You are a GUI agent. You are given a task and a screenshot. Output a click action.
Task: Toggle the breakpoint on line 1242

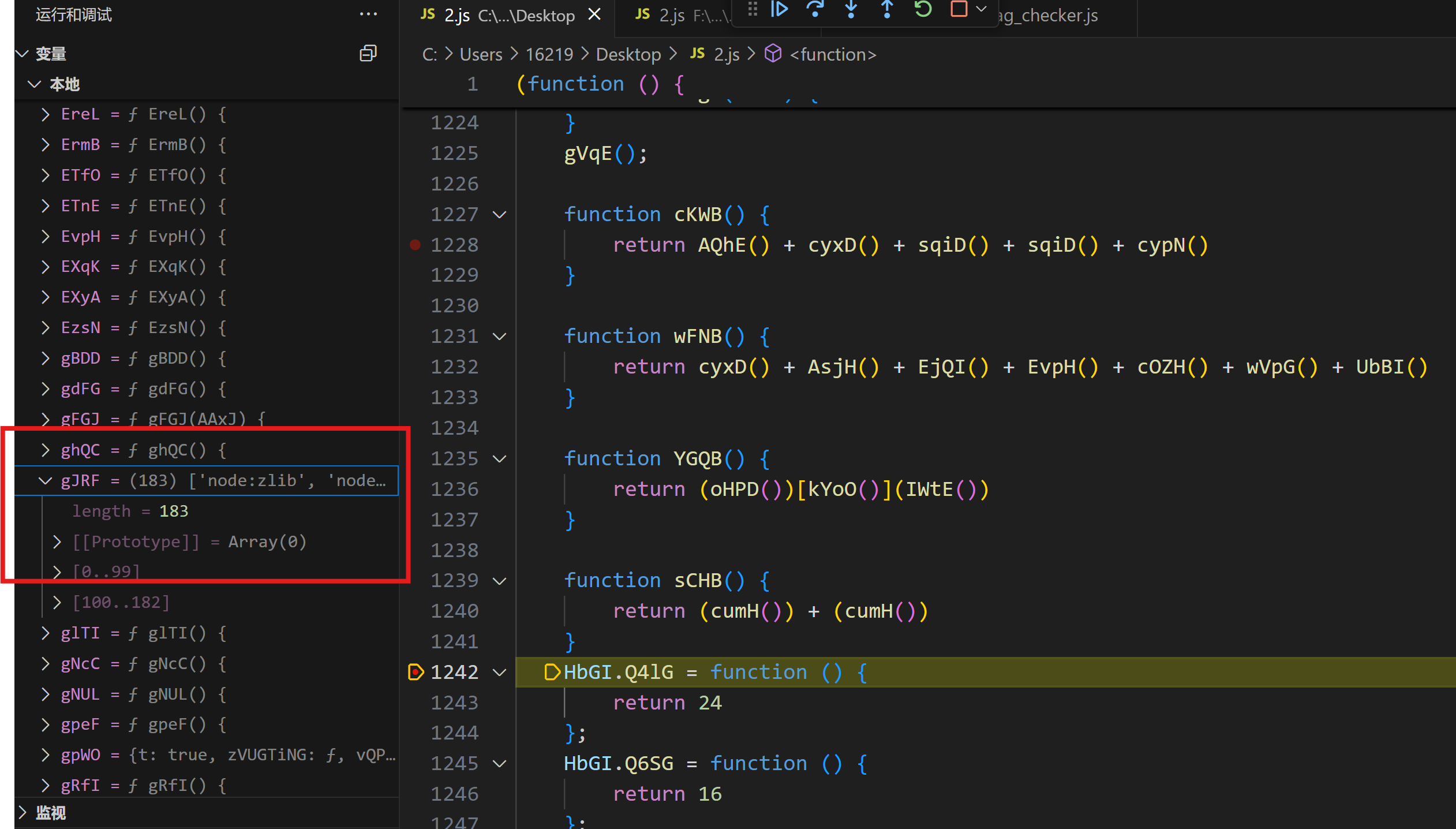[416, 672]
